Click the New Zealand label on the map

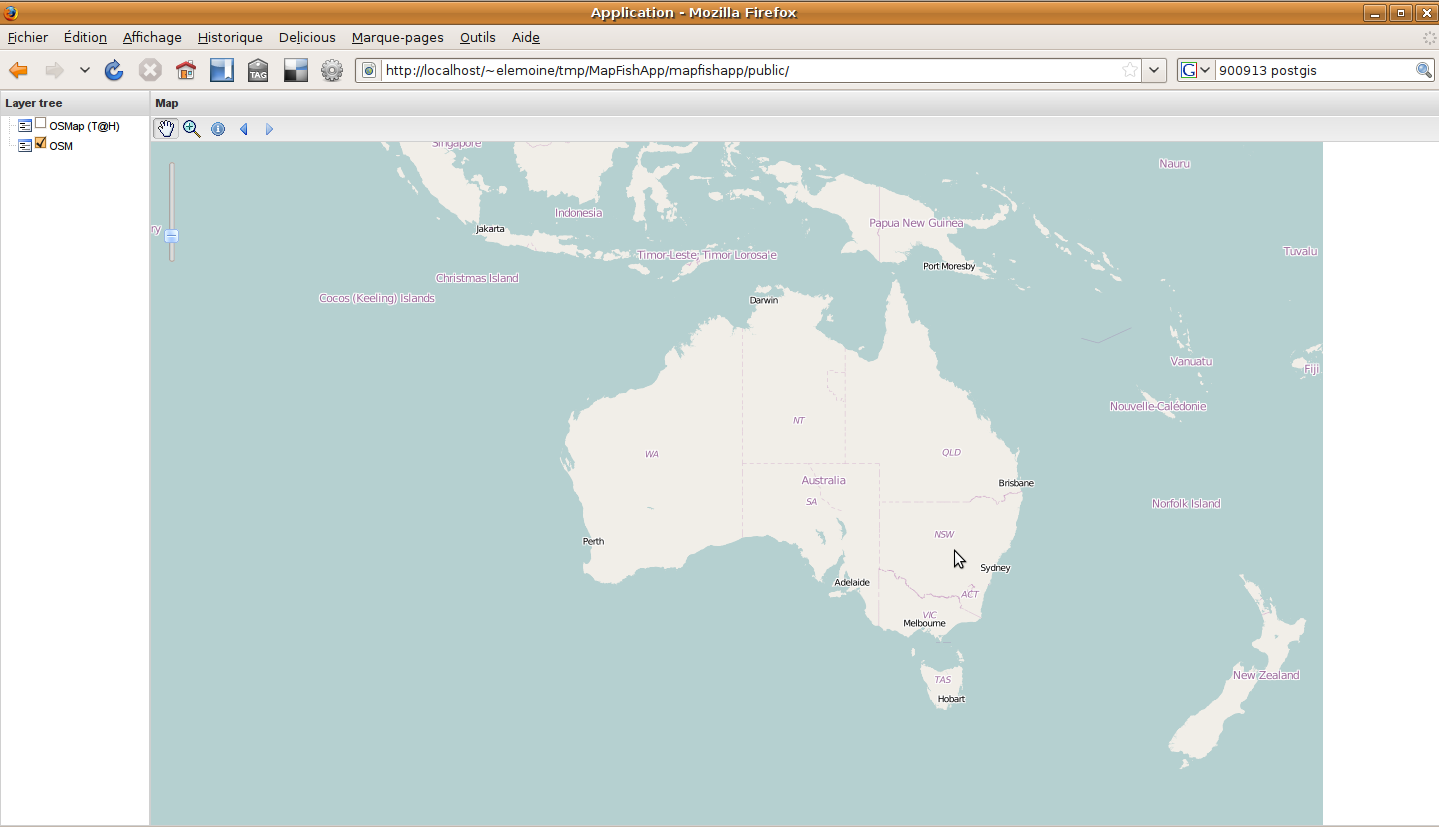[x=1266, y=675]
